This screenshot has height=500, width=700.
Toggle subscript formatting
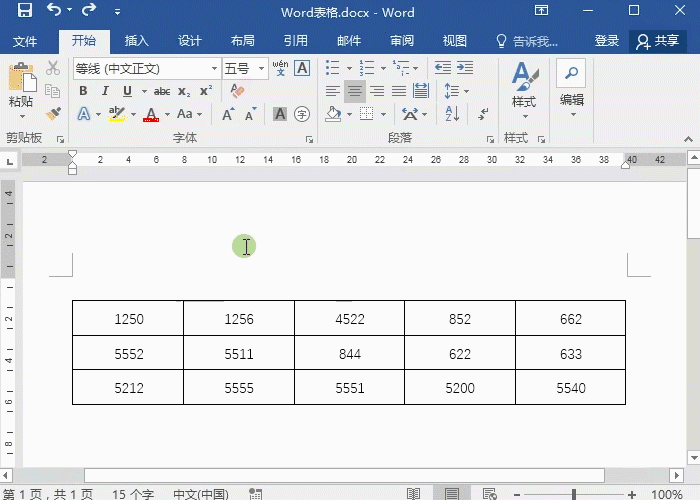184,92
